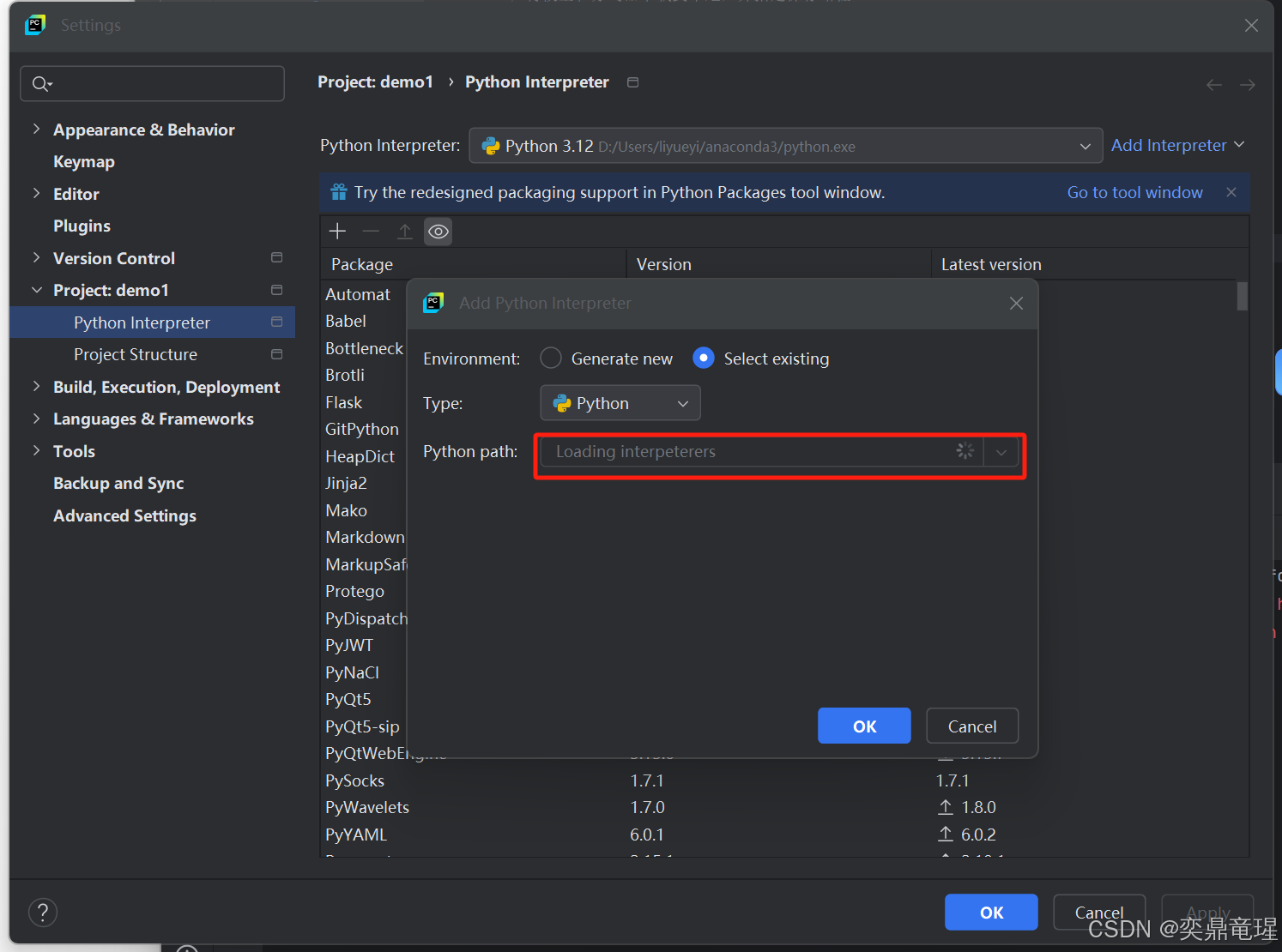The width and height of the screenshot is (1282, 952).
Task: Click the install package plus icon
Action: [x=337, y=232]
